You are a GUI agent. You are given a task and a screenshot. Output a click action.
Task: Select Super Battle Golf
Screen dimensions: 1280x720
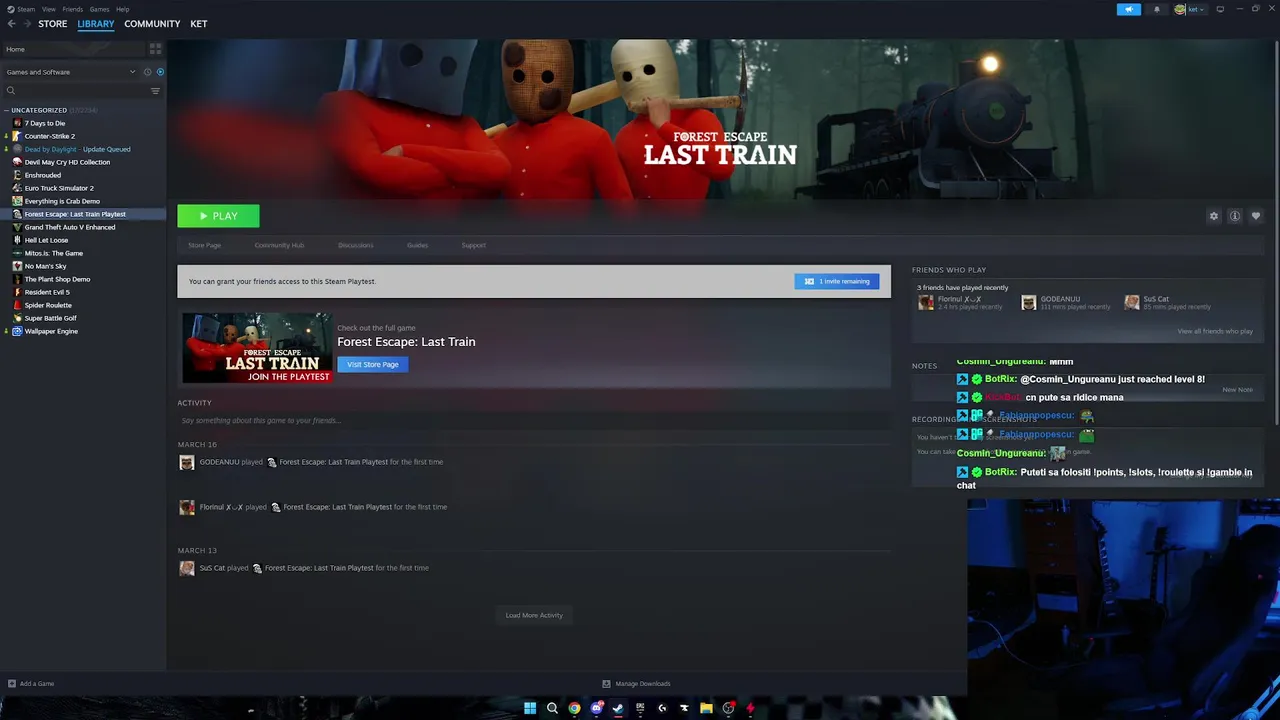coord(50,318)
